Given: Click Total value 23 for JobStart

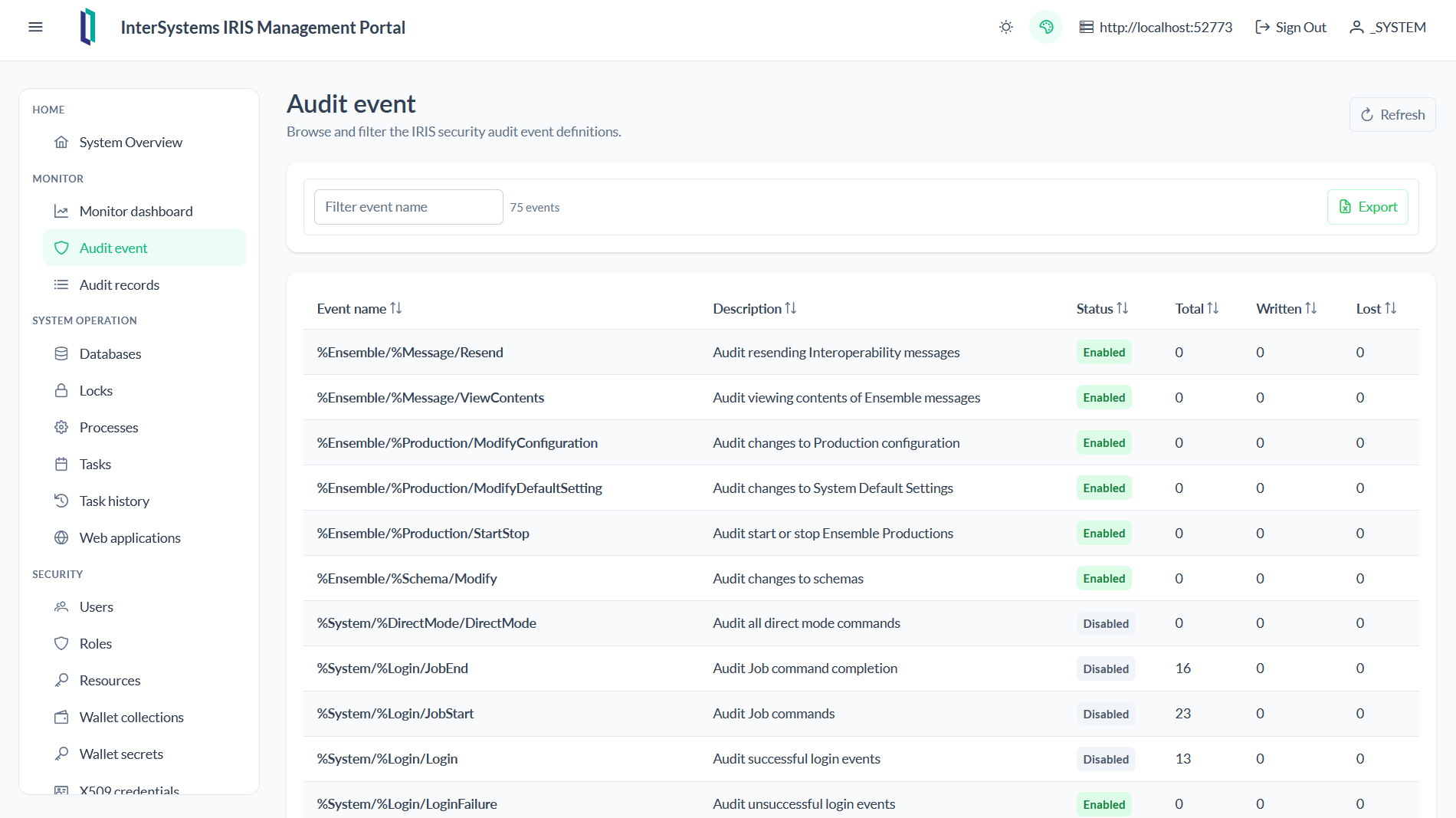Looking at the screenshot, I should (x=1183, y=714).
